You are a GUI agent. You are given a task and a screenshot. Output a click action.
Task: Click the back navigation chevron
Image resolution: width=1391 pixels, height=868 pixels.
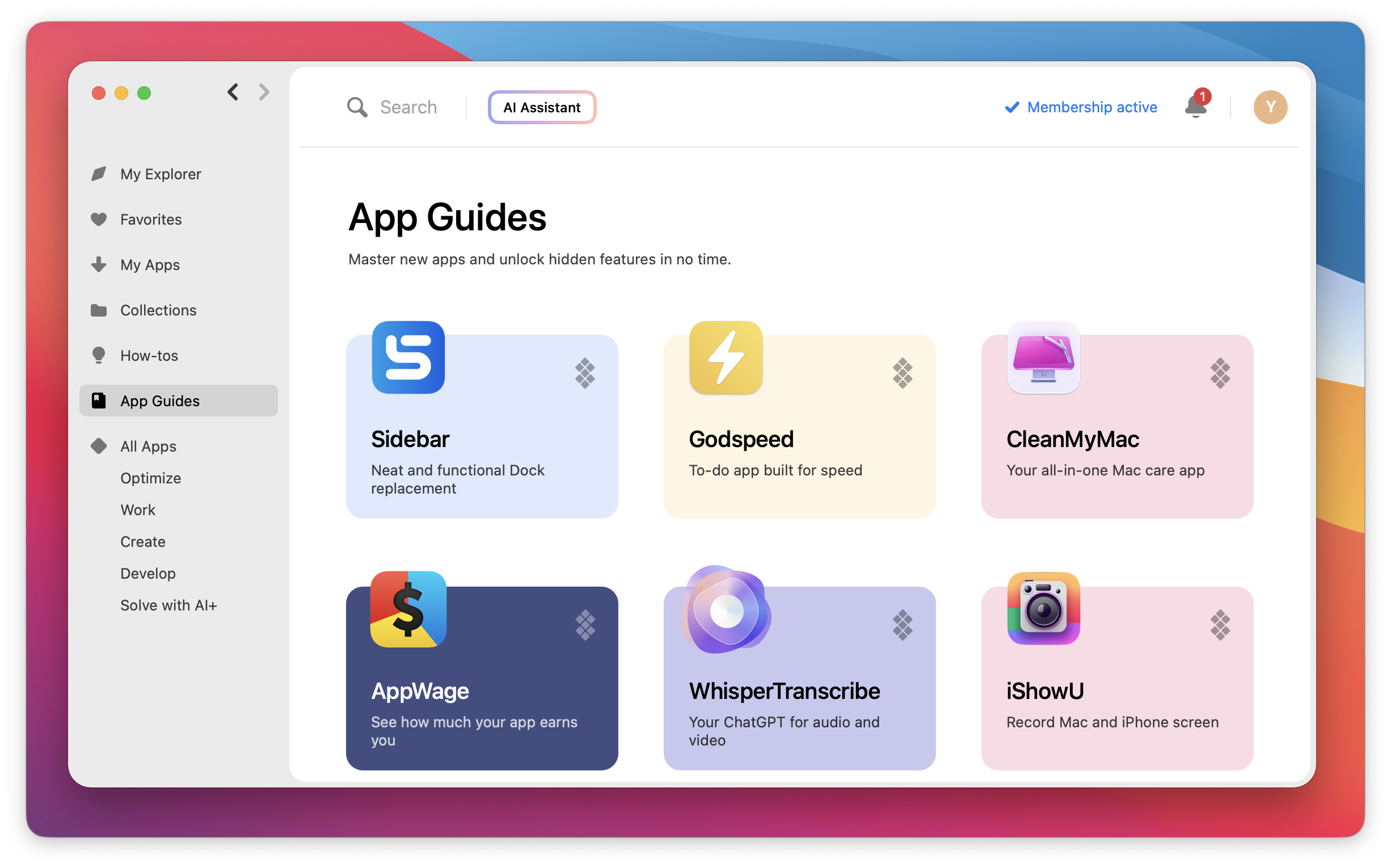pyautogui.click(x=233, y=92)
